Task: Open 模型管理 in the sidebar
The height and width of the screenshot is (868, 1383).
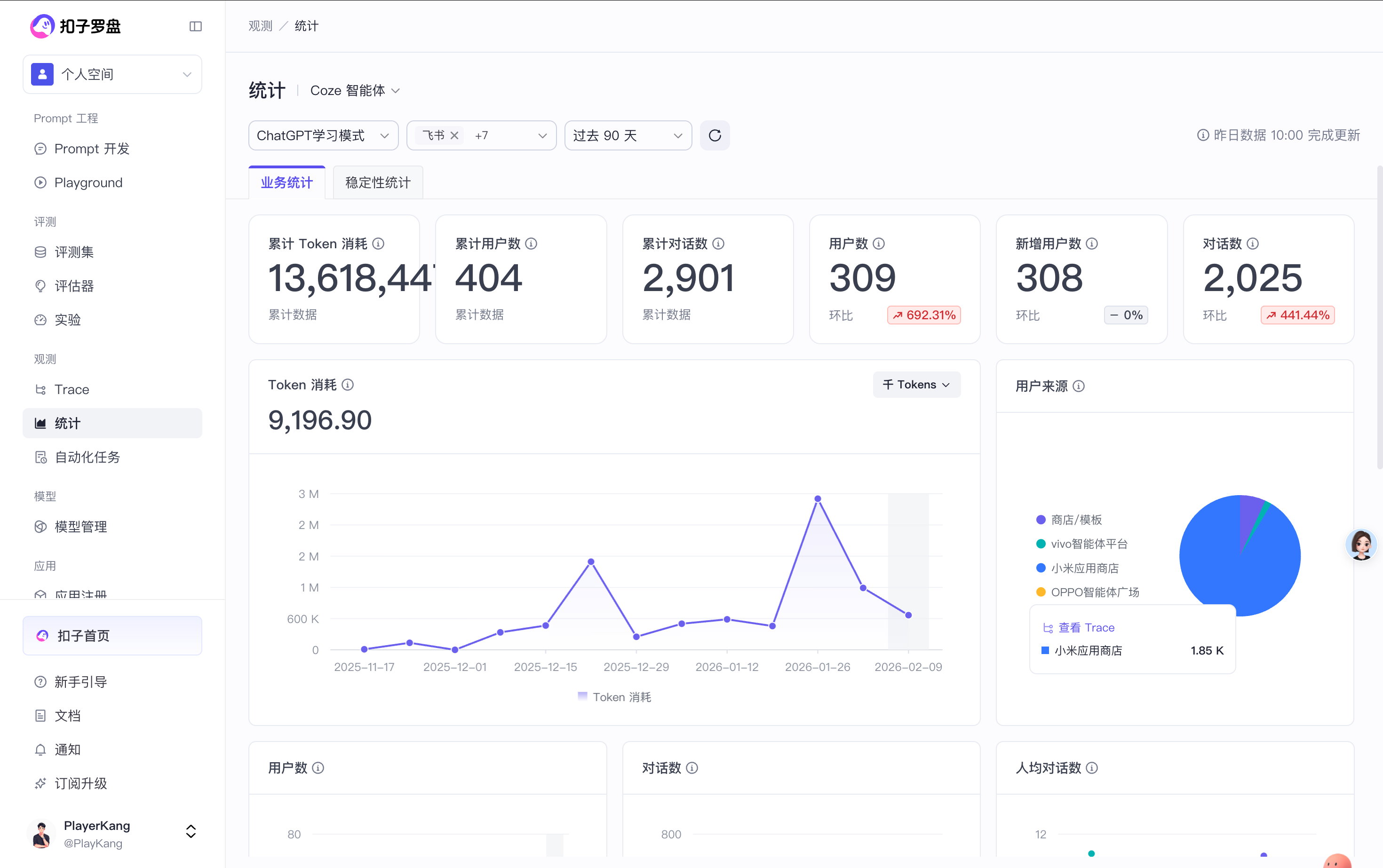Action: coord(80,527)
